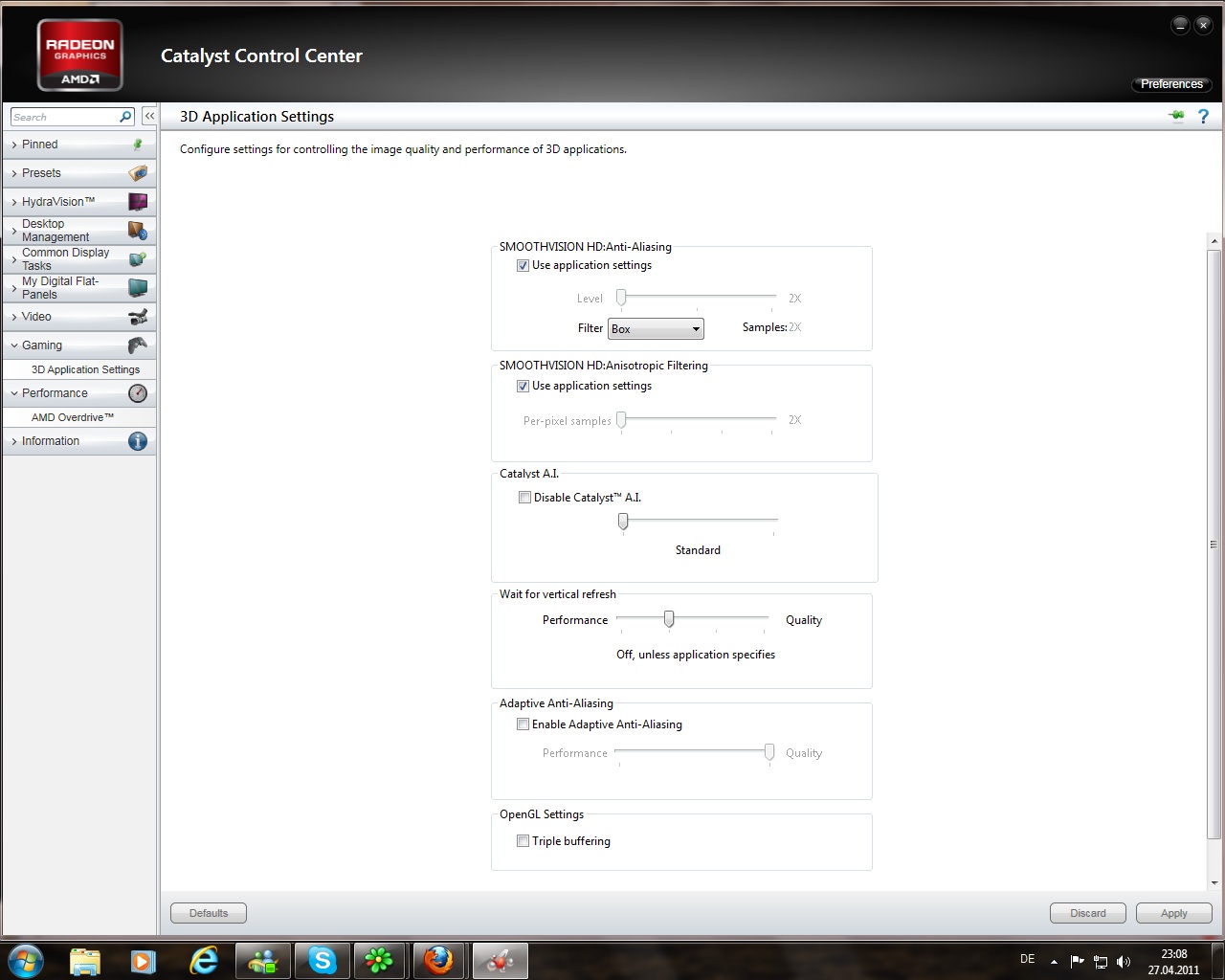1225x980 pixels.
Task: Click in the Search field
Action: tap(64, 117)
